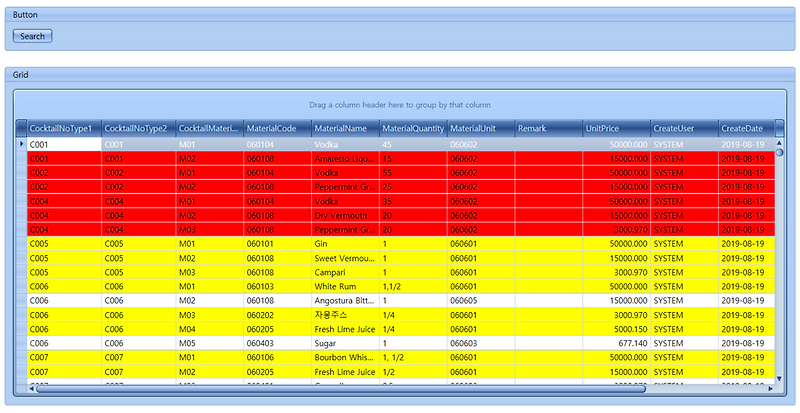
Task: Select the Sugar cell
Action: (x=345, y=343)
